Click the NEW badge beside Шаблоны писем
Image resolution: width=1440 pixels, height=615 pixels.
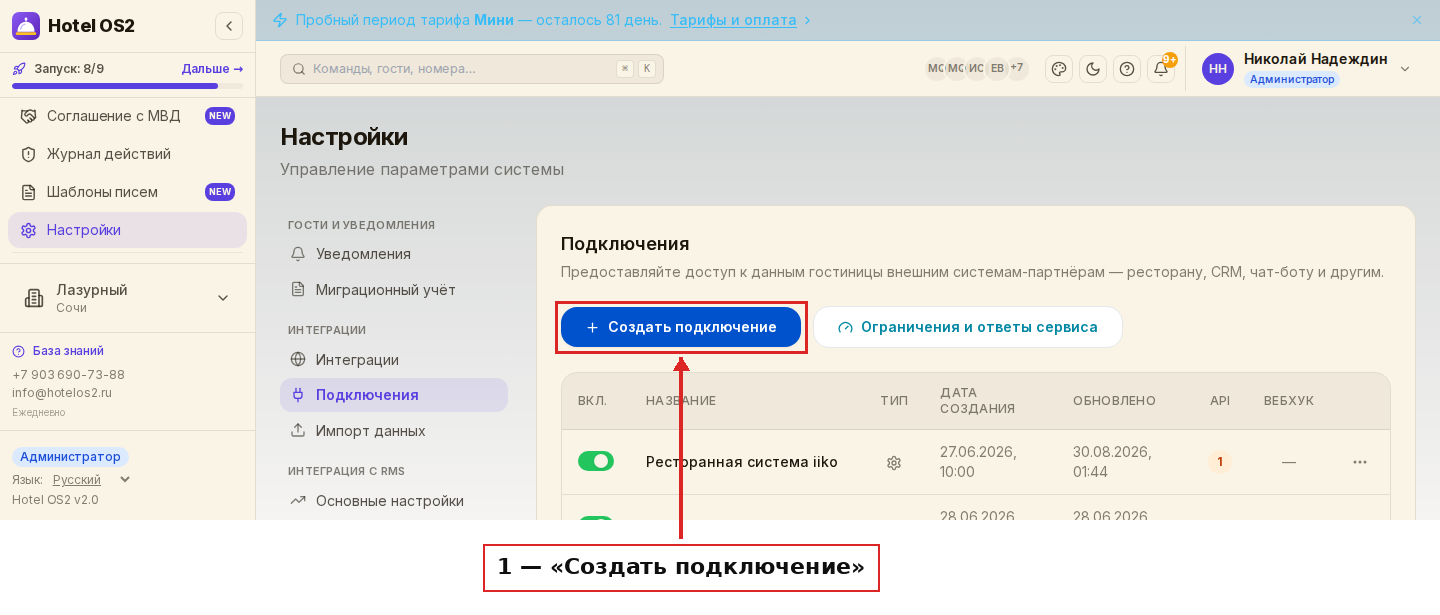(220, 192)
